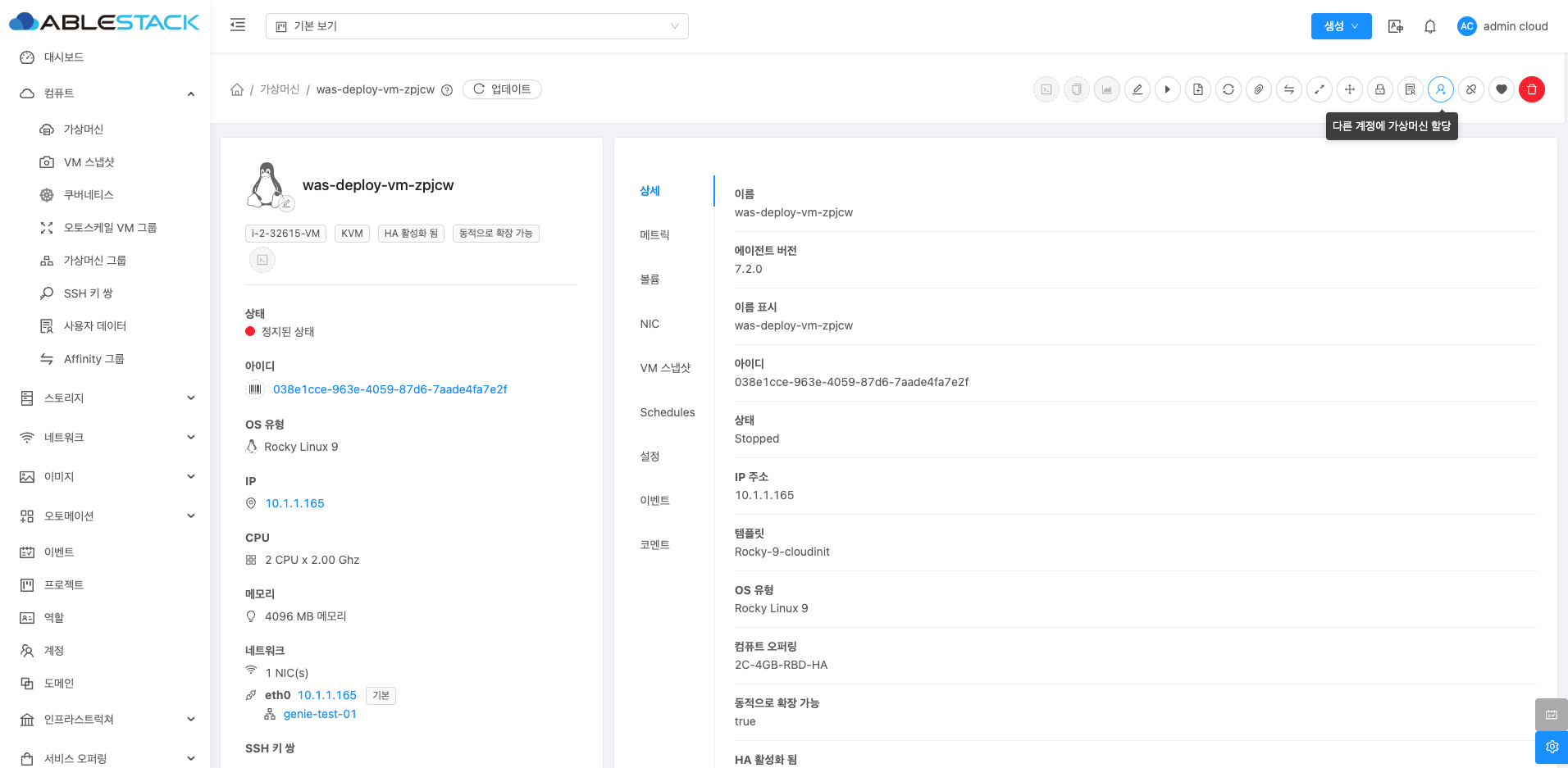The height and width of the screenshot is (768, 1568).
Task: Open 쿠버네티스 in the sidebar
Action: tap(89, 195)
